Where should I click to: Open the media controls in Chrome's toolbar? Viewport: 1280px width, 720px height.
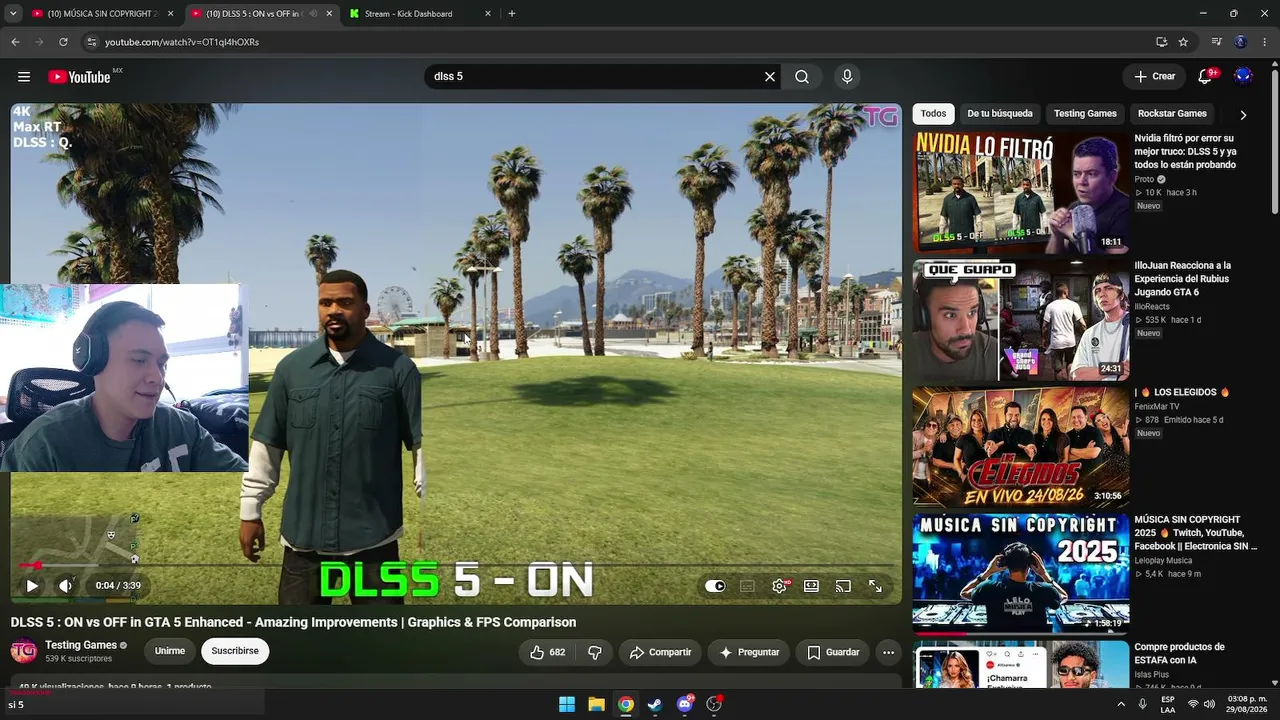tap(1216, 42)
